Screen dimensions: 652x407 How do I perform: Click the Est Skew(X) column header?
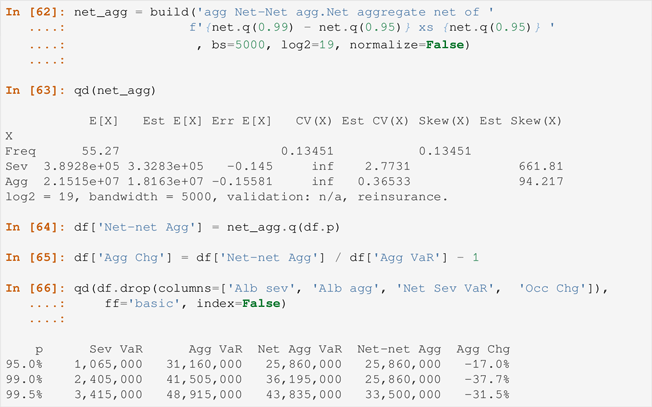521,121
